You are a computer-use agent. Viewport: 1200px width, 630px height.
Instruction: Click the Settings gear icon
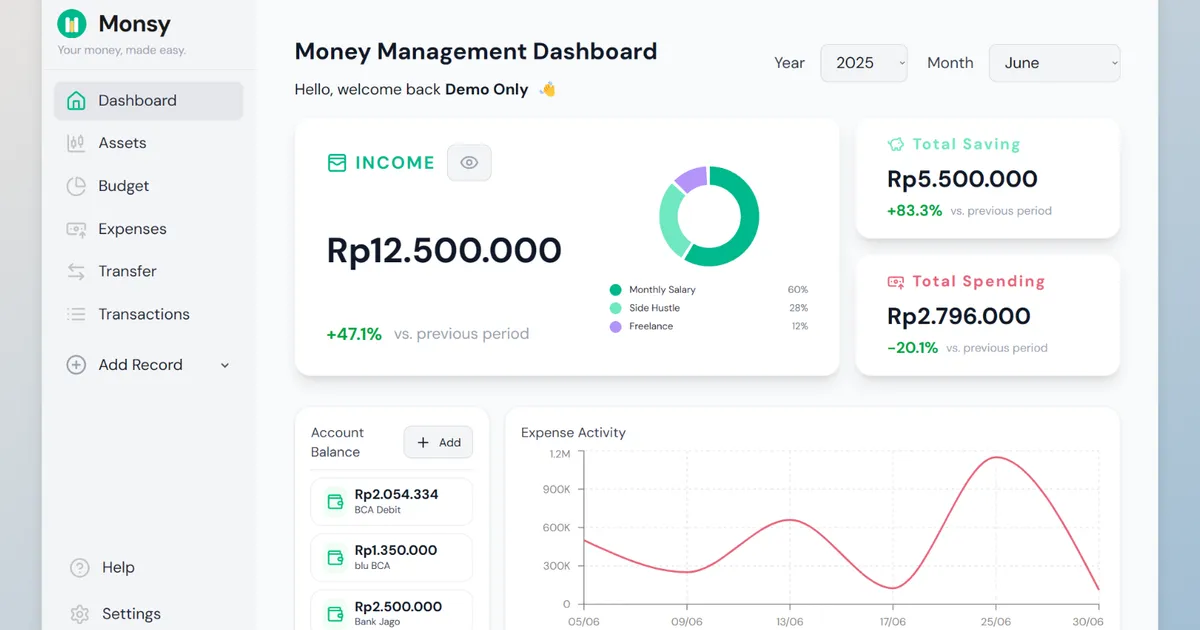[x=80, y=614]
